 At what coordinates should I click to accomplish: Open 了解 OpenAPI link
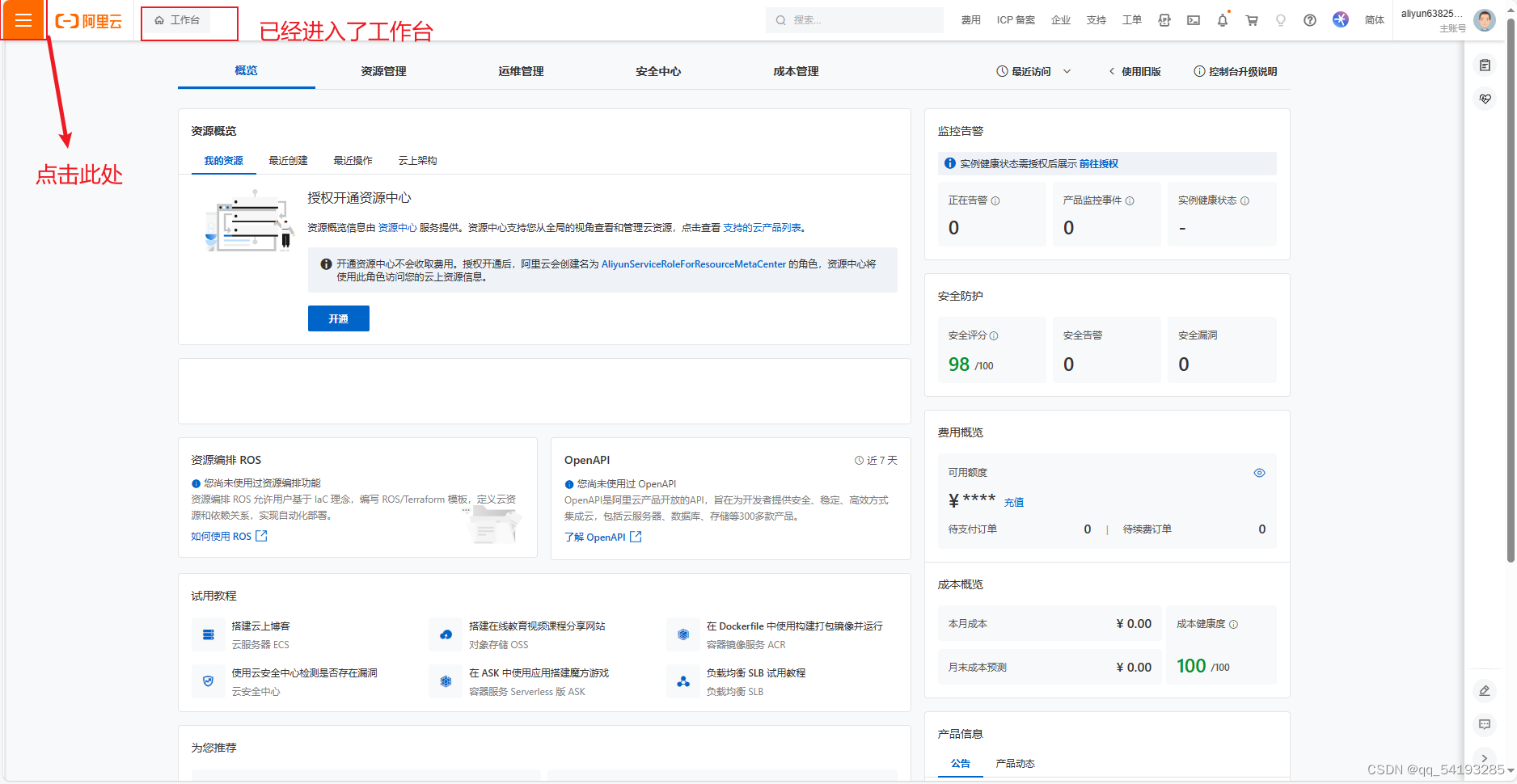point(603,537)
